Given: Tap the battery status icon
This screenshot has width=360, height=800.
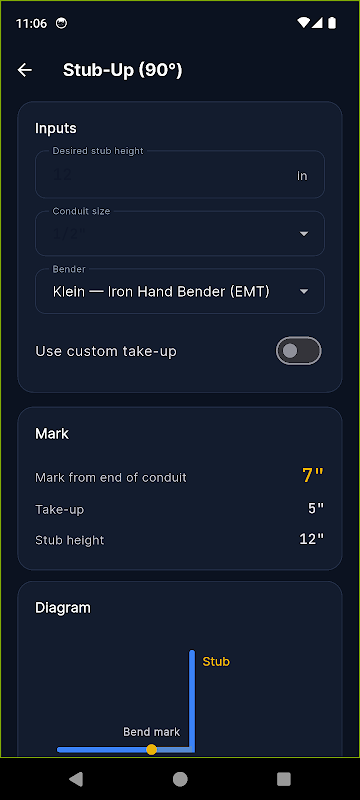Looking at the screenshot, I should 332,23.
